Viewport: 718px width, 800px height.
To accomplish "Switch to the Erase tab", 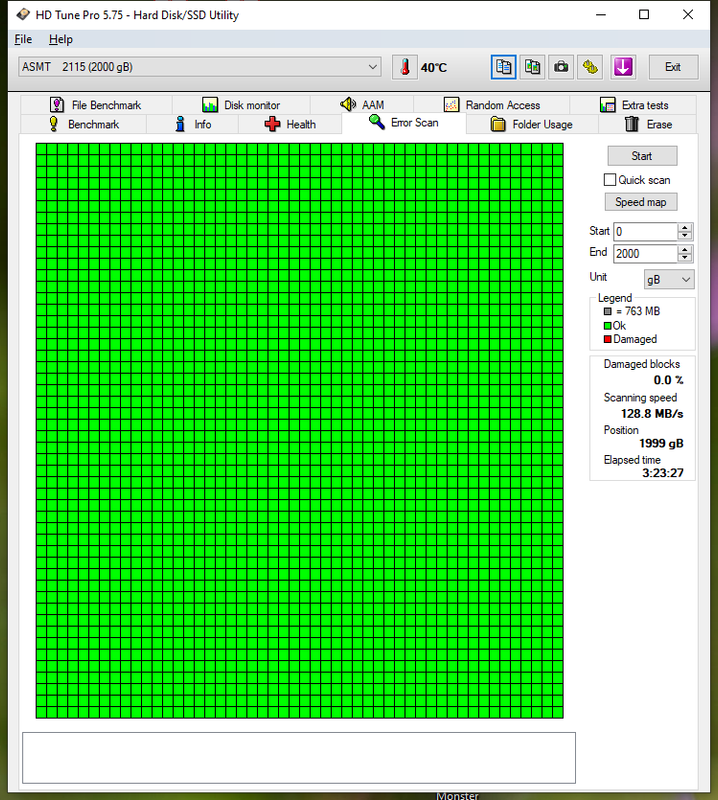I will 648,124.
